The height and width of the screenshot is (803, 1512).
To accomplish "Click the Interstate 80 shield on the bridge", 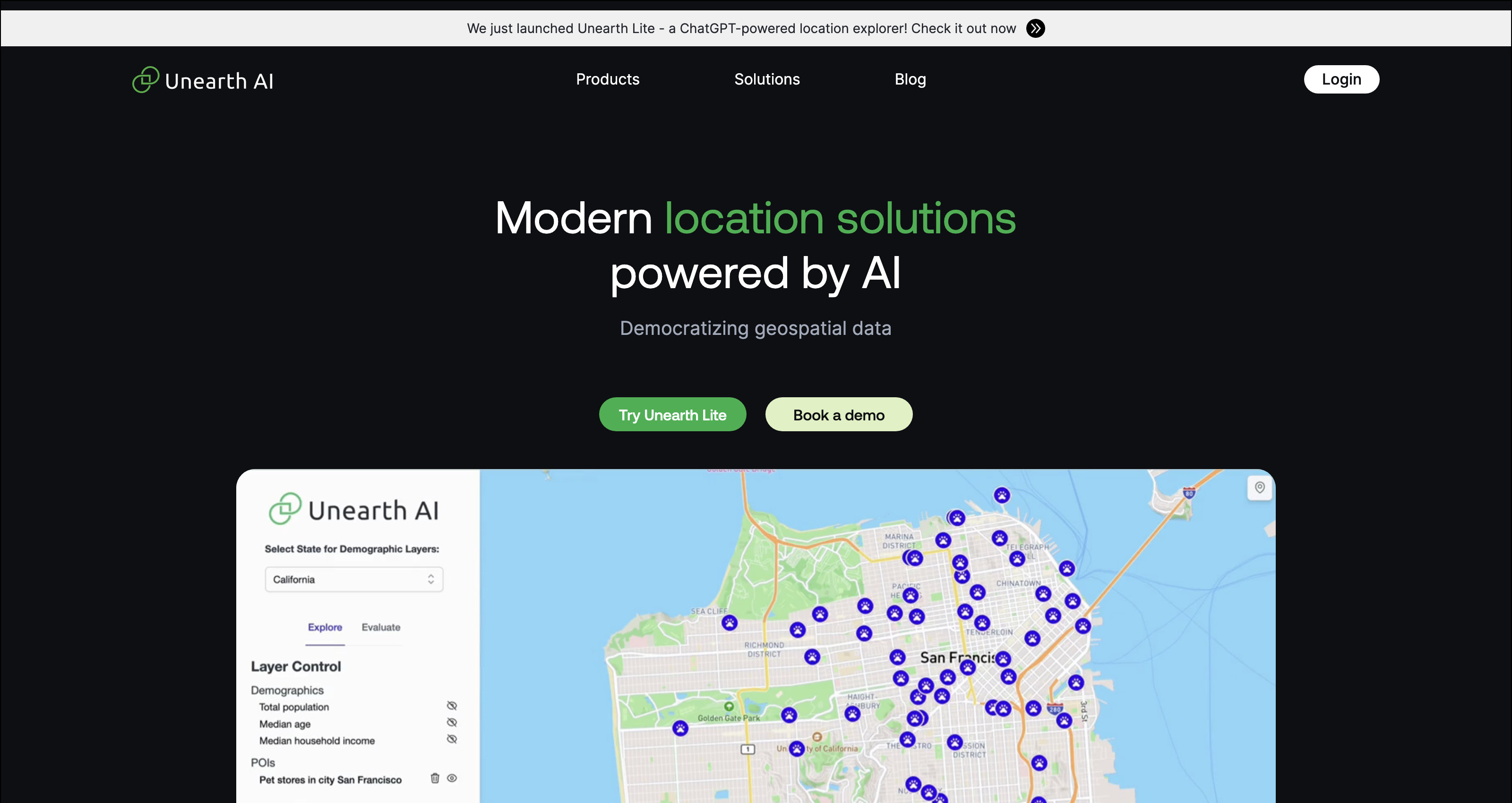I will pos(1189,493).
